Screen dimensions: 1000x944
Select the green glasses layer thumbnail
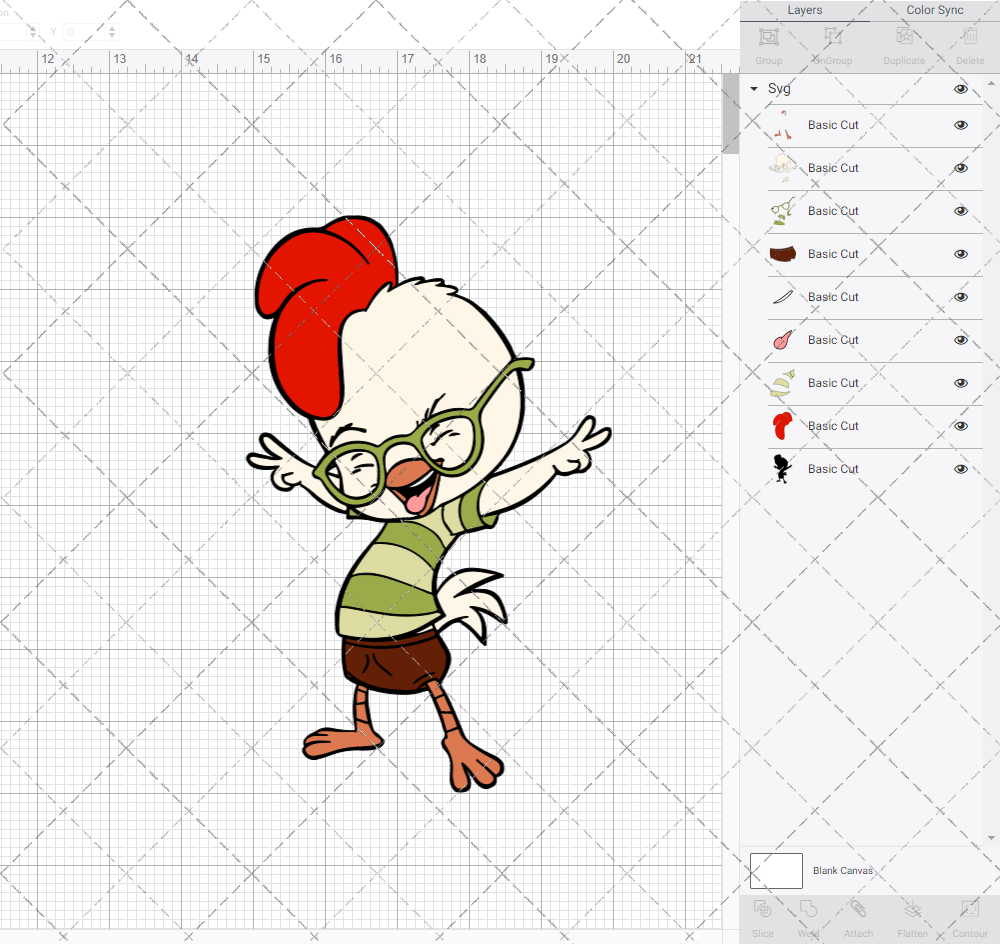click(783, 211)
